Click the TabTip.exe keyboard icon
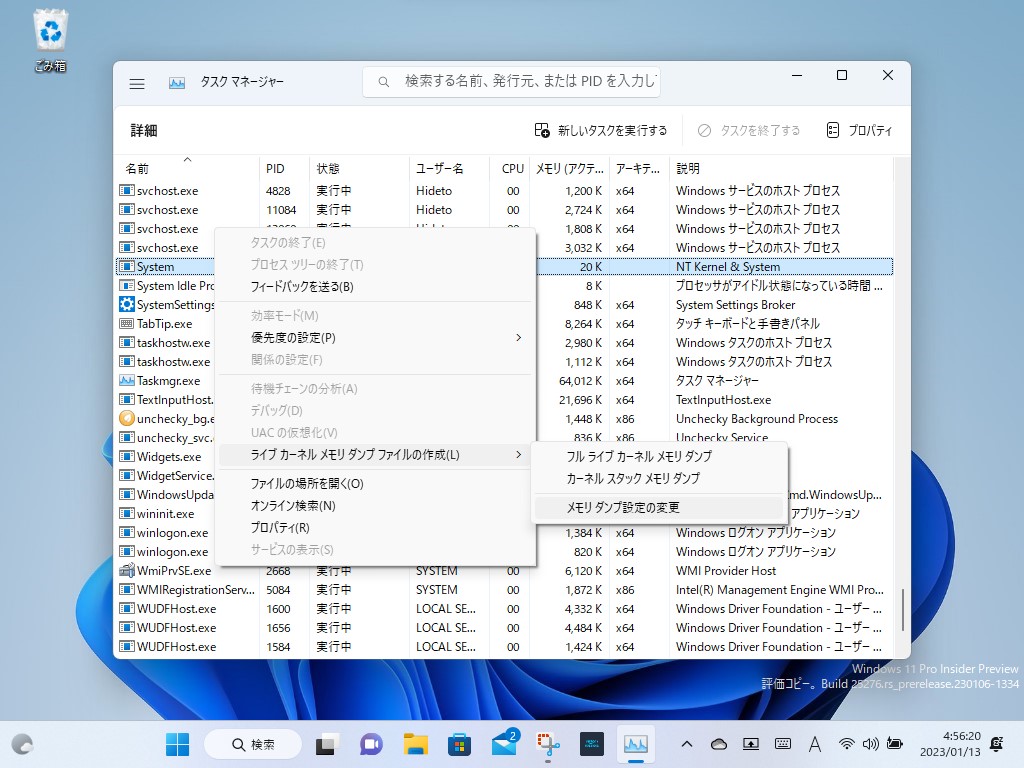Screen dimensions: 1024x768 127,323
